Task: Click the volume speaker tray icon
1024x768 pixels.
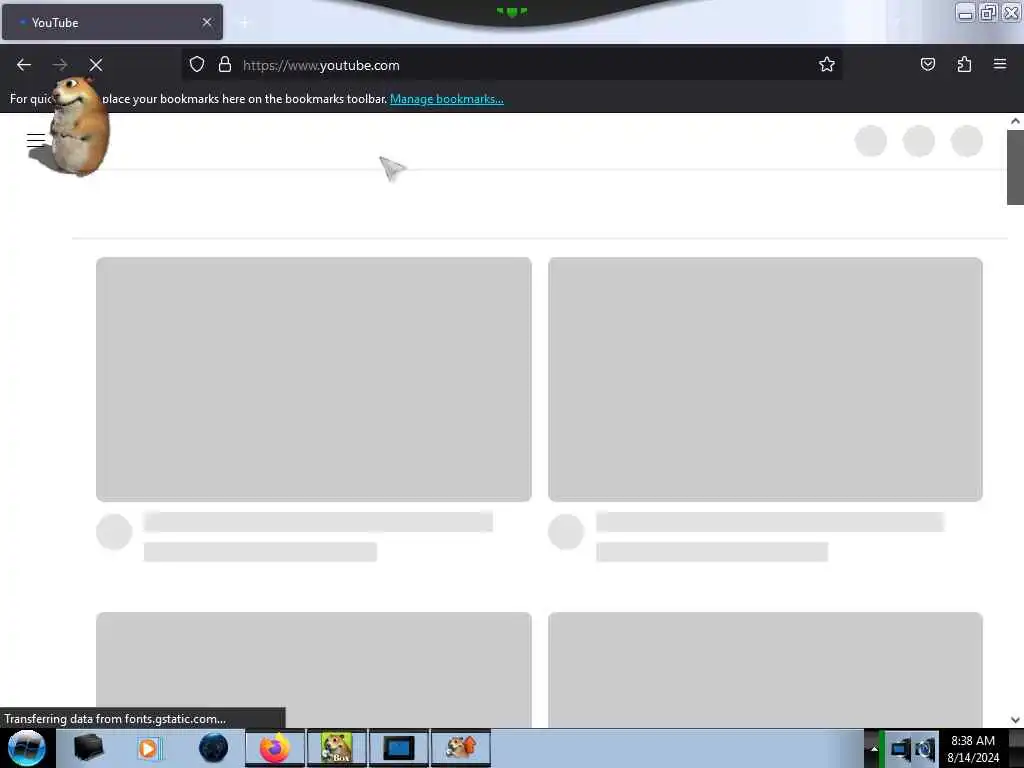Action: tap(925, 749)
